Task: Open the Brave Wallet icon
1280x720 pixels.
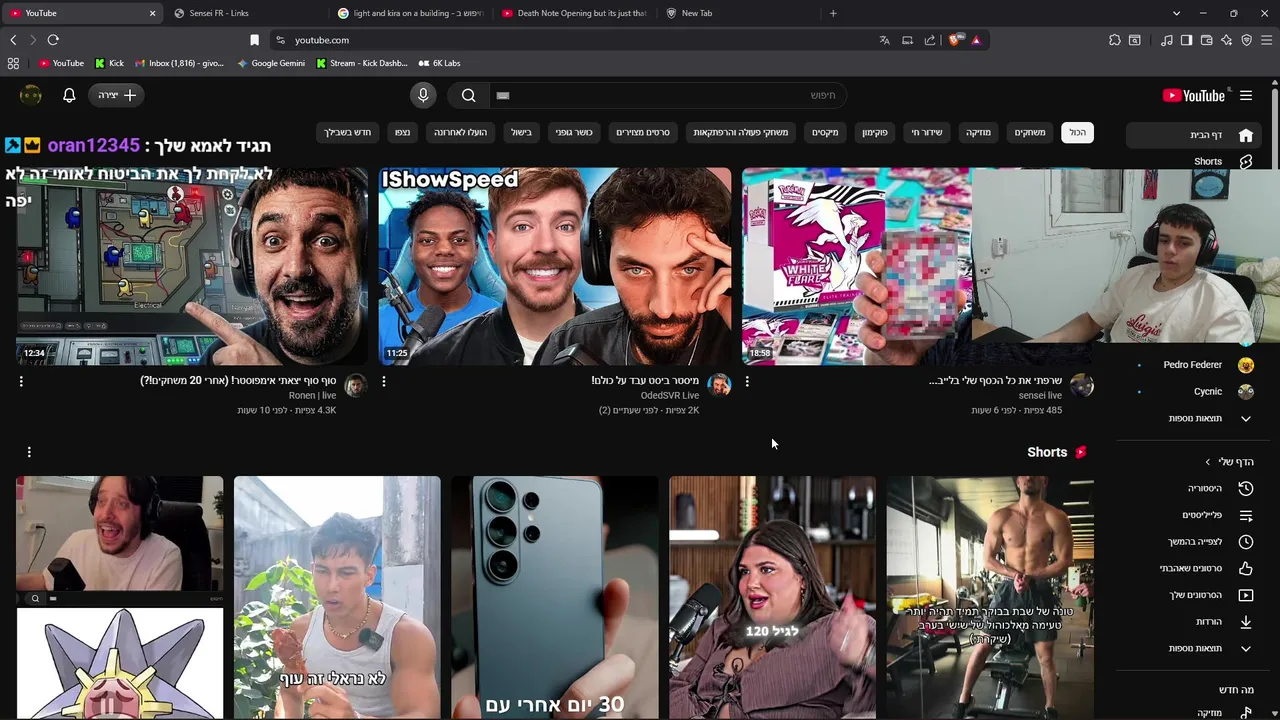Action: (1206, 40)
